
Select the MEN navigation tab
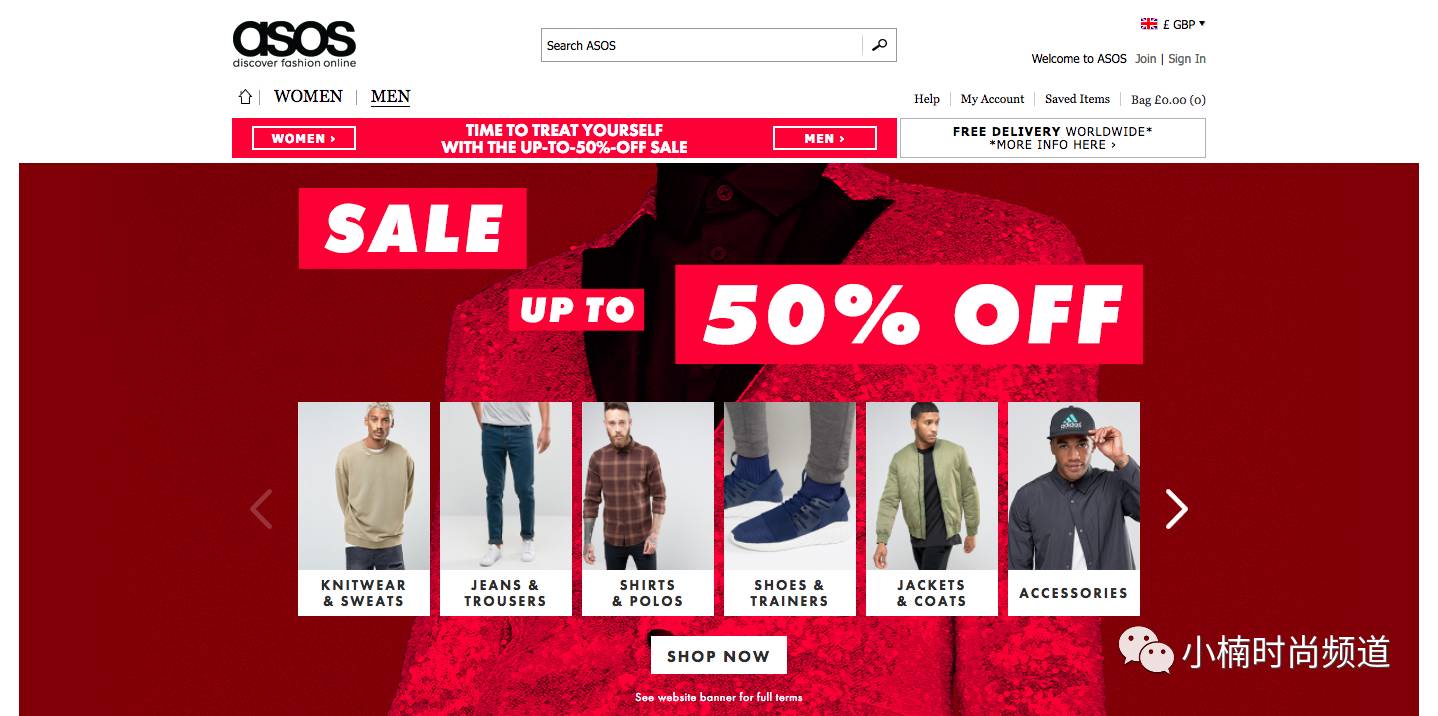coord(390,97)
